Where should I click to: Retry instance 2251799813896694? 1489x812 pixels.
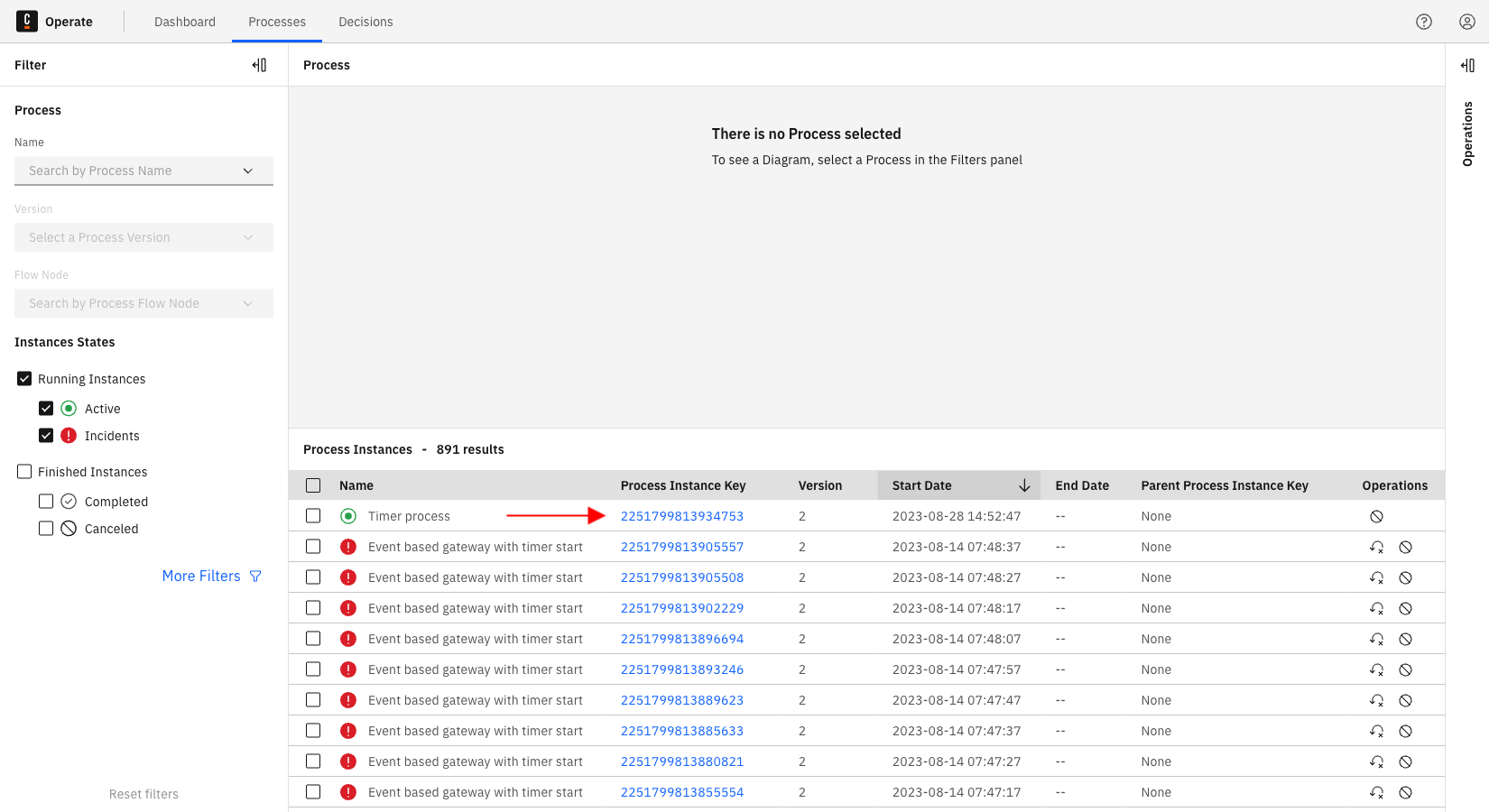point(1376,639)
